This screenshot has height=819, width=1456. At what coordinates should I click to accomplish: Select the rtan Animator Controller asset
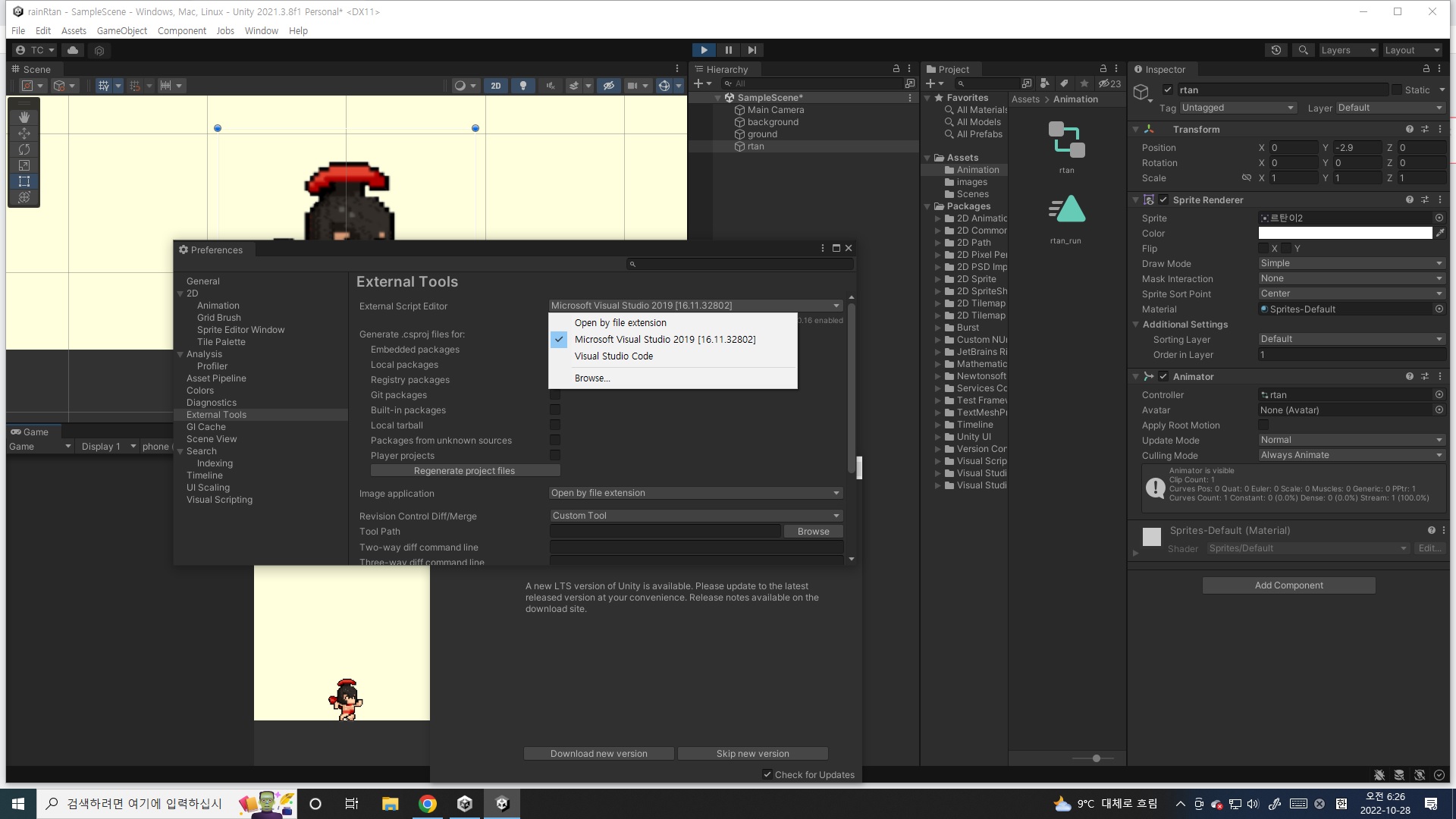(x=1066, y=148)
